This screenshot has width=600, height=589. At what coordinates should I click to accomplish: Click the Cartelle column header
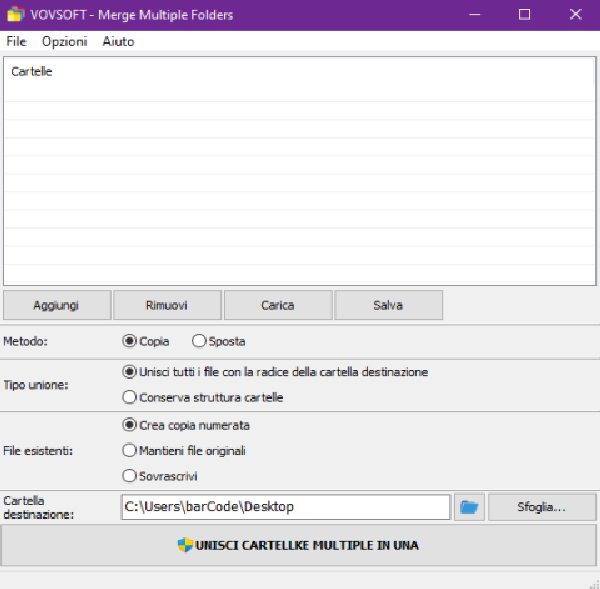(300, 72)
